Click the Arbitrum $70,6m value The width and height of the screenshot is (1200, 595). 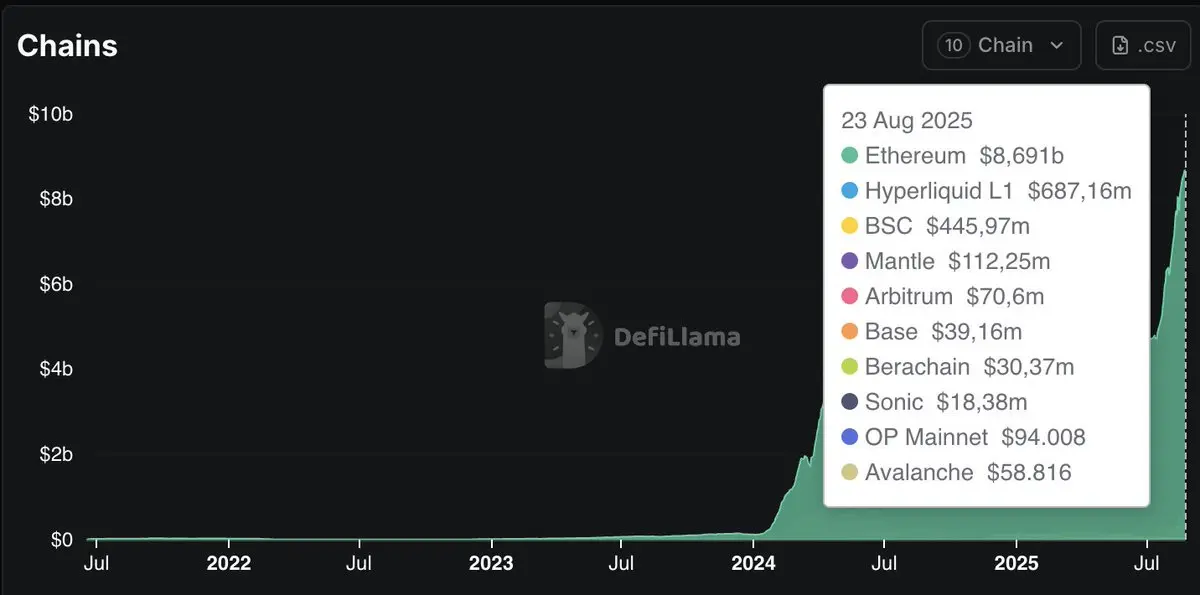pyautogui.click(x=1005, y=296)
